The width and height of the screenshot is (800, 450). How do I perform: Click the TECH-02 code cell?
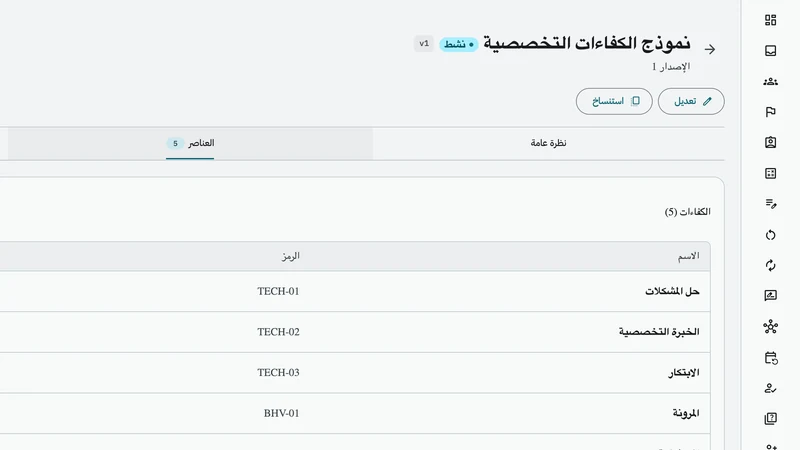click(x=278, y=332)
